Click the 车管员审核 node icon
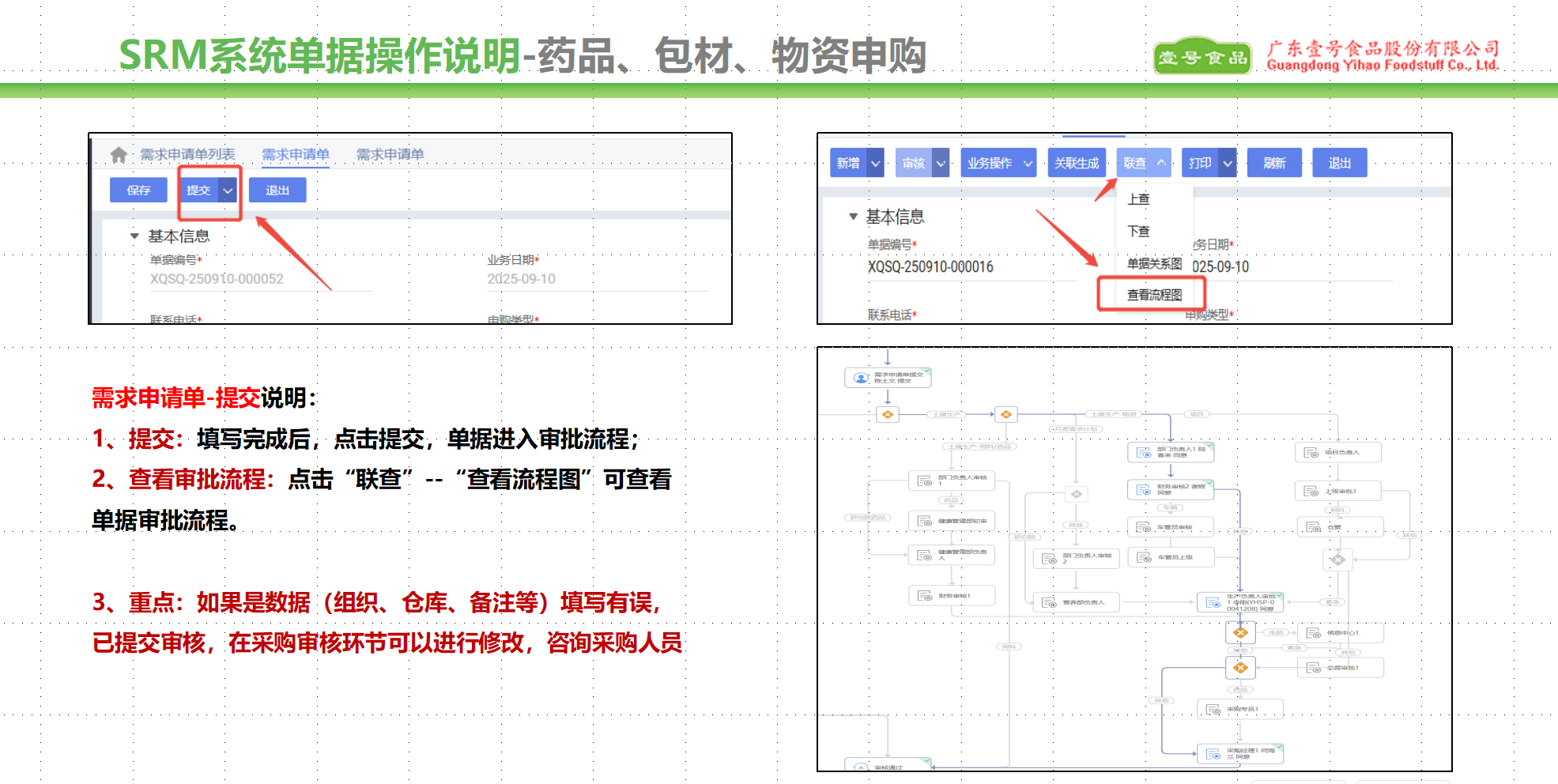The height and width of the screenshot is (784, 1558). 1143,527
